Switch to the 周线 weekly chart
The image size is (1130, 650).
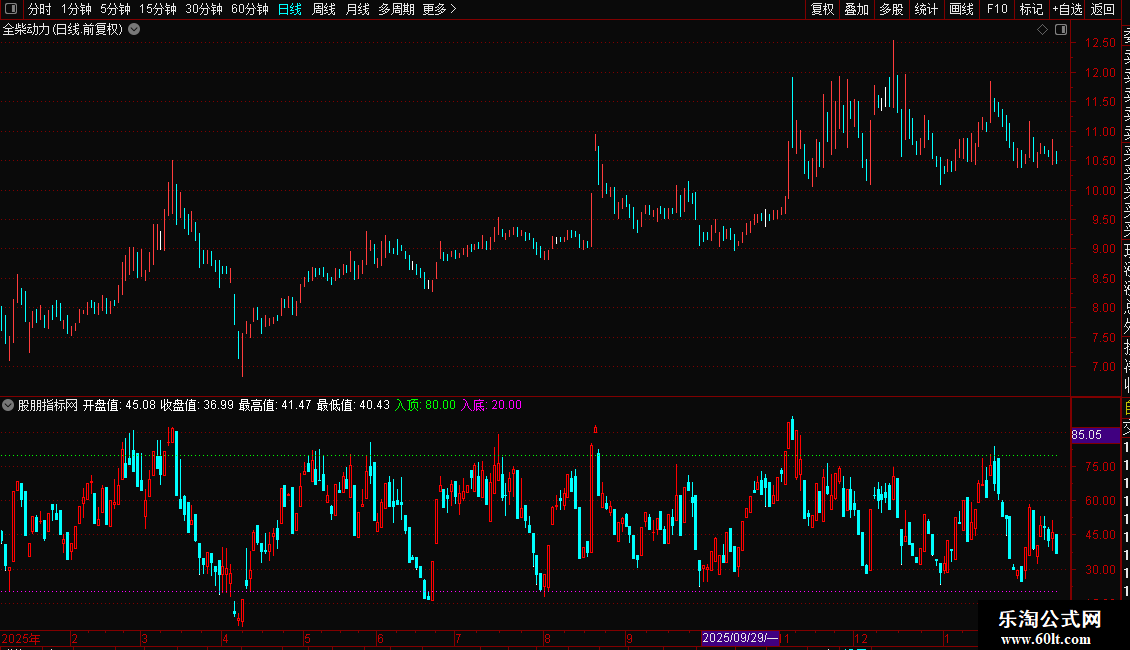point(324,9)
